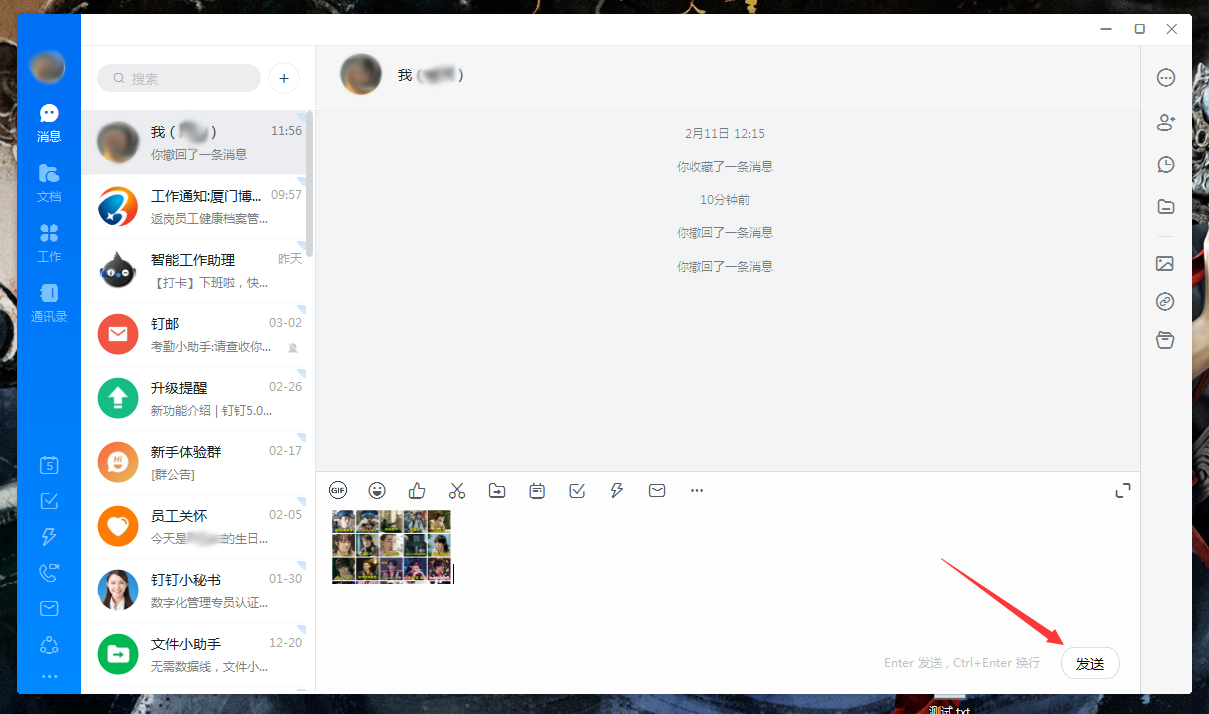Open the file transfer folder icon
The image size is (1209, 714).
click(x=497, y=490)
